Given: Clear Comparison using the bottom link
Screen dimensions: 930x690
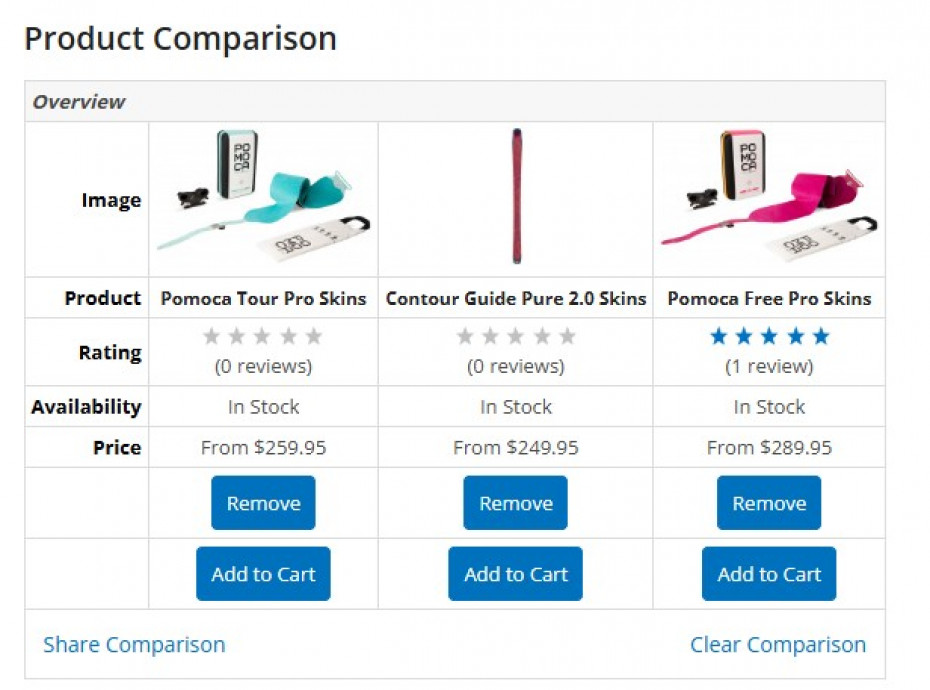Looking at the screenshot, I should [x=778, y=645].
